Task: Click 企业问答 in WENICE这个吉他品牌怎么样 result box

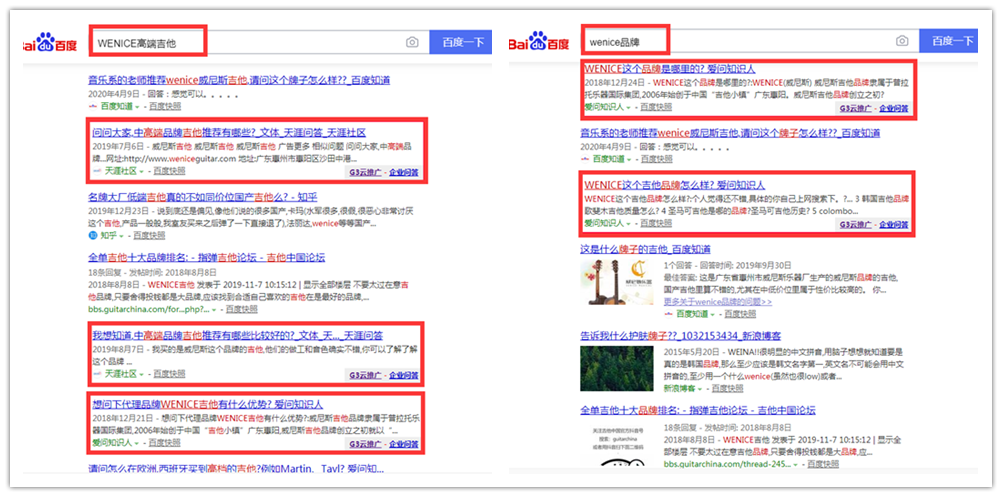Action: pyautogui.click(x=893, y=224)
